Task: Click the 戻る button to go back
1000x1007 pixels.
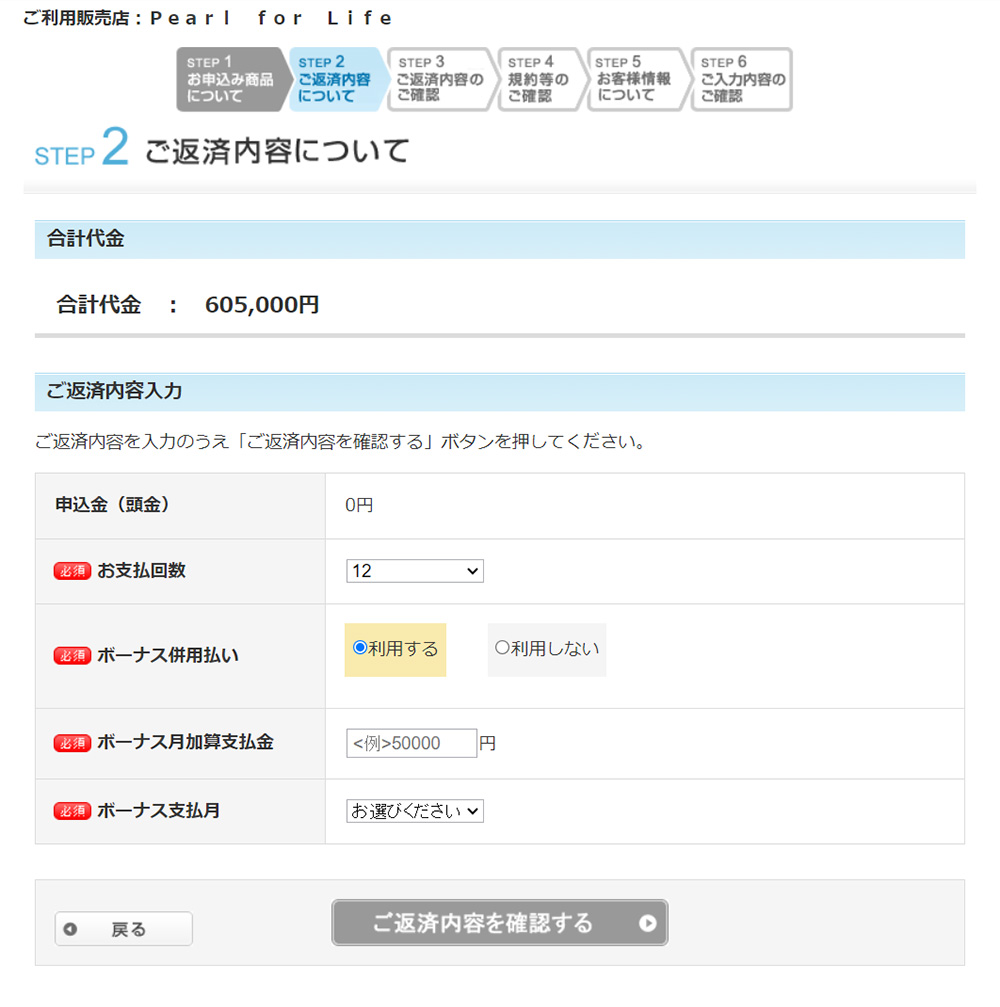Action: click(123, 929)
